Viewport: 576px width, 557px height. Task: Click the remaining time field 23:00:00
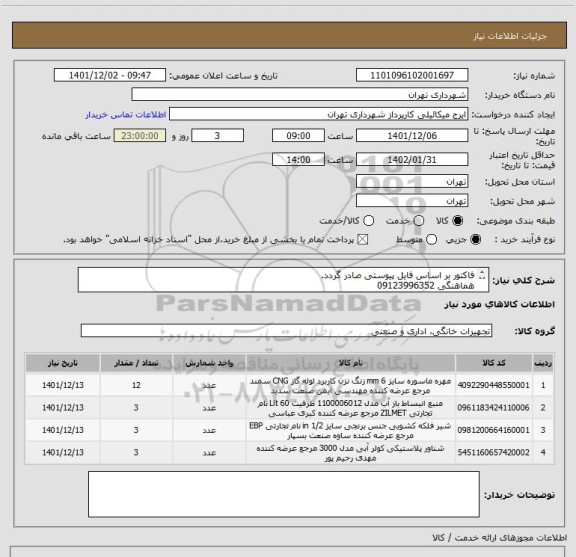point(140,136)
